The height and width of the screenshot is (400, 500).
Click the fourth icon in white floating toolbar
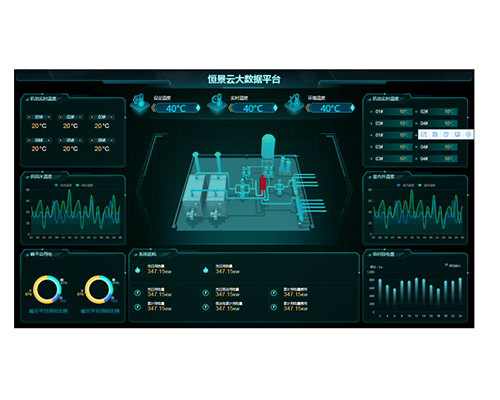click(457, 134)
